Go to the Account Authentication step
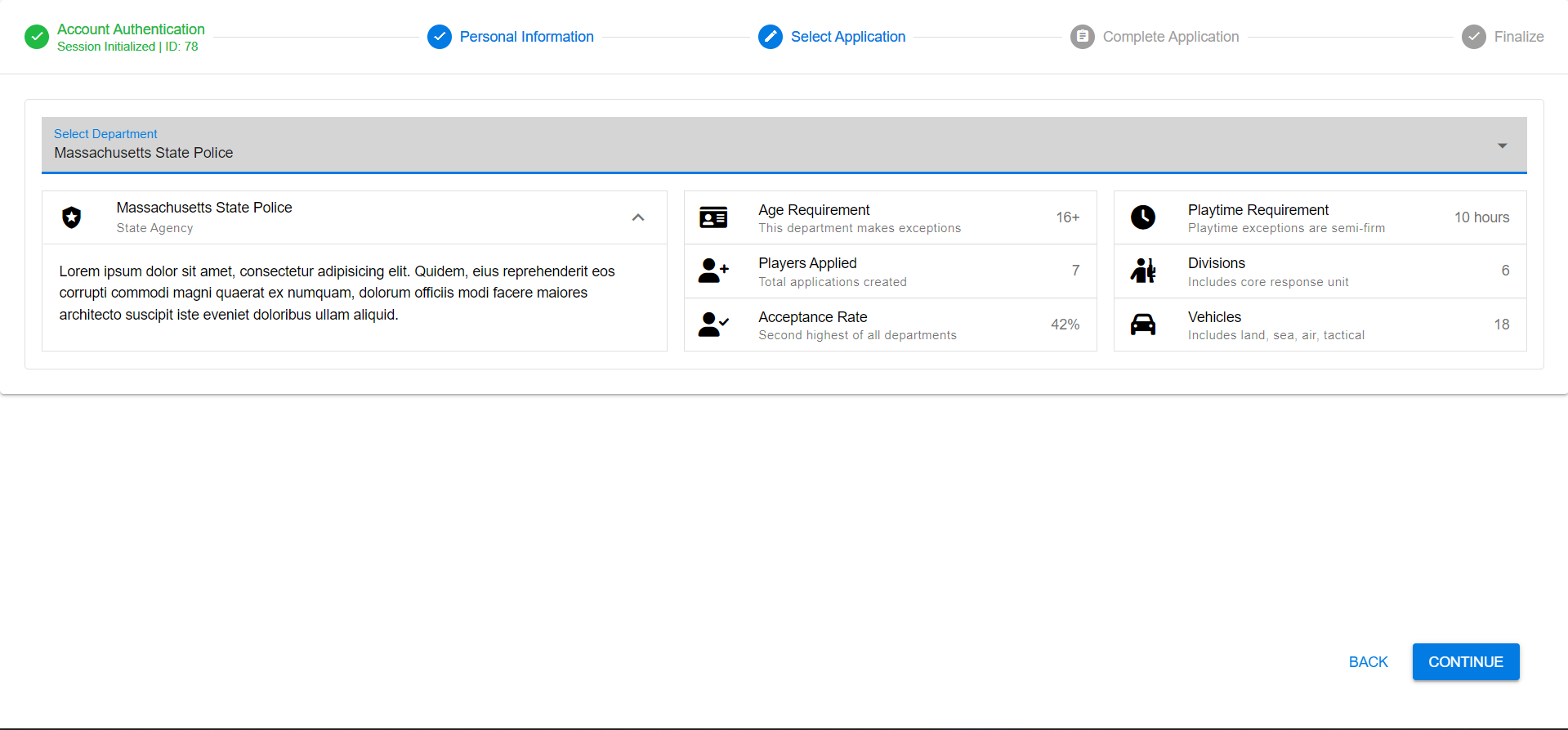The image size is (1568, 730). tap(131, 29)
